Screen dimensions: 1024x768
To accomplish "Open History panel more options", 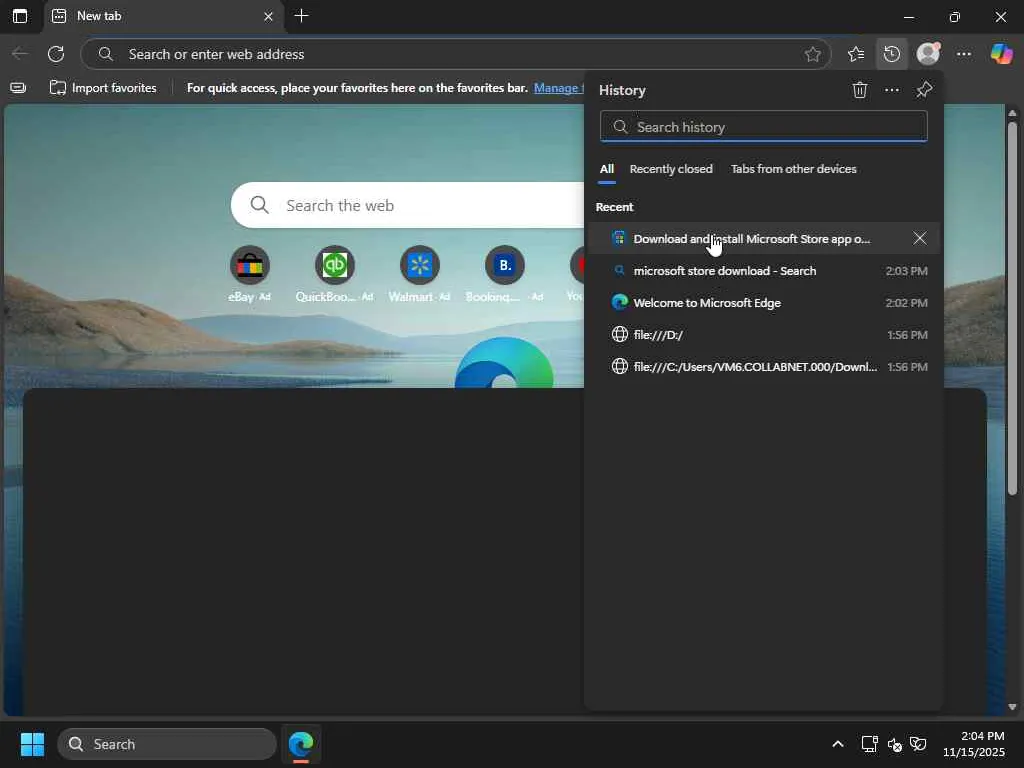I will point(891,90).
